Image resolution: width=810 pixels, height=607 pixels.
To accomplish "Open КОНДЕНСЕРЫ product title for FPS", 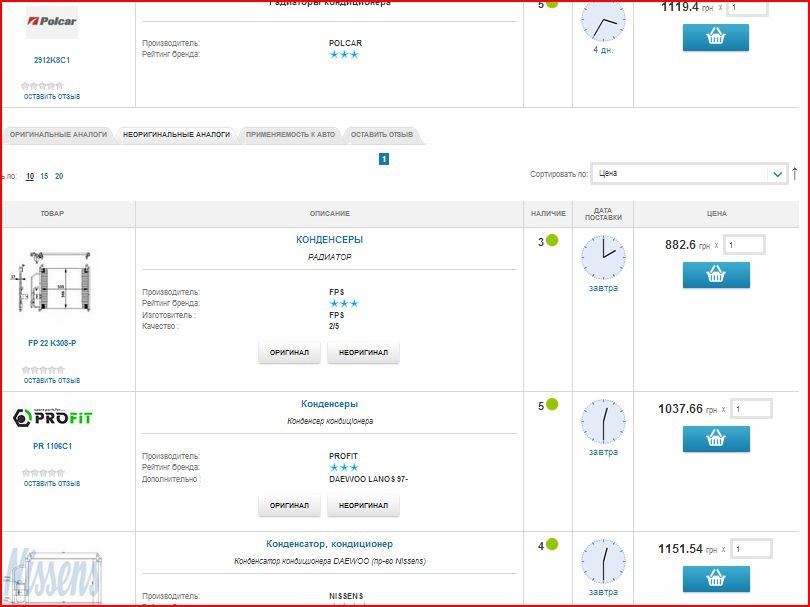I will [330, 240].
